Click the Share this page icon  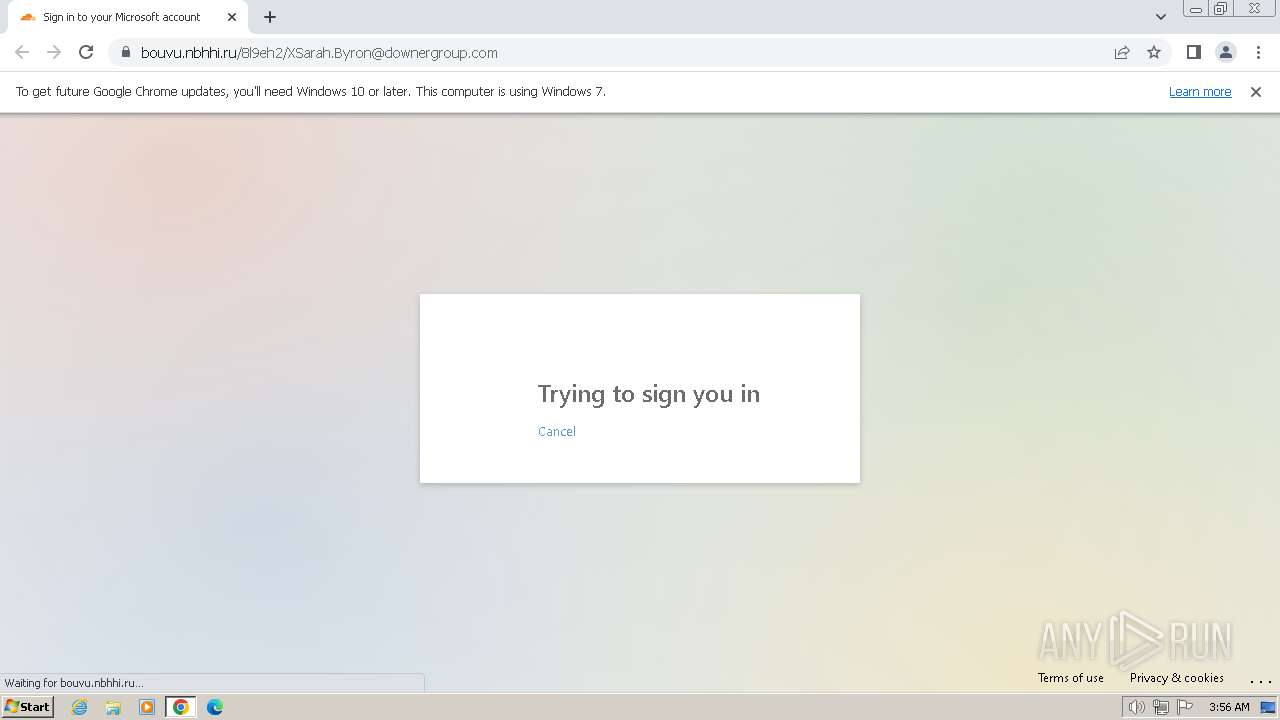(x=1122, y=53)
